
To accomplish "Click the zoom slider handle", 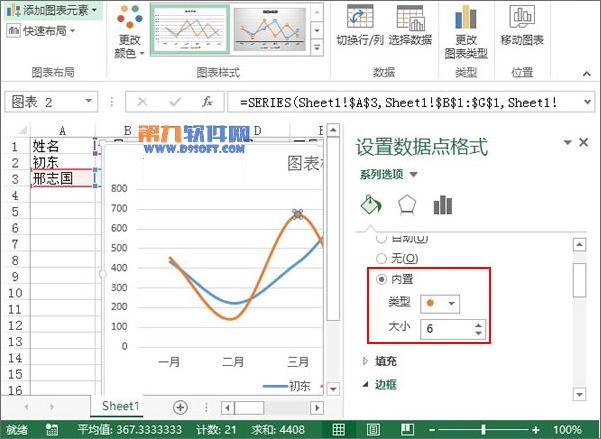I will coord(484,430).
